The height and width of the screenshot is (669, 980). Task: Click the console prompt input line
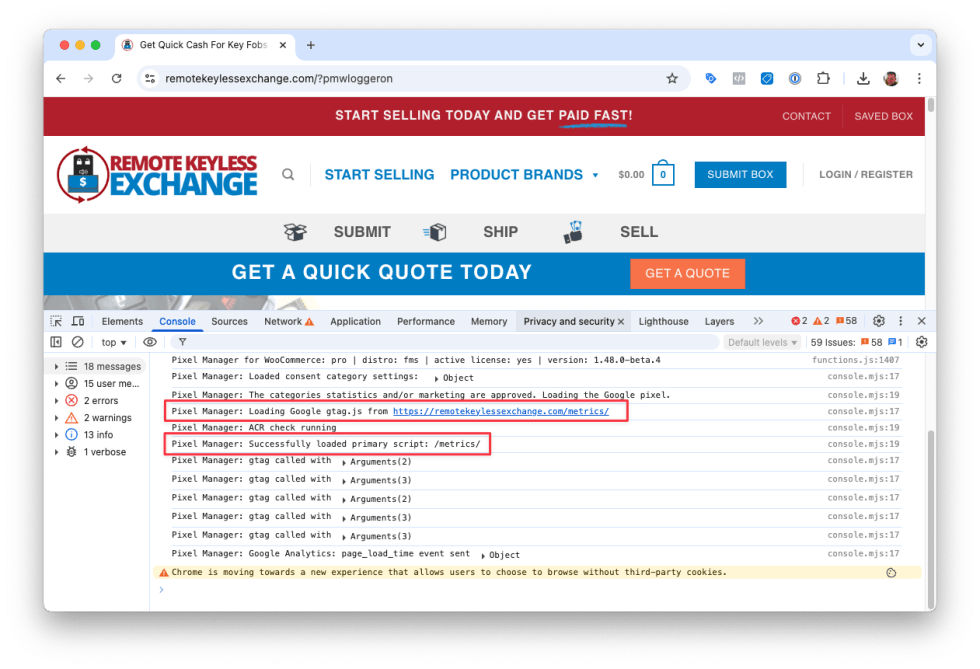pyautogui.click(x=538, y=590)
